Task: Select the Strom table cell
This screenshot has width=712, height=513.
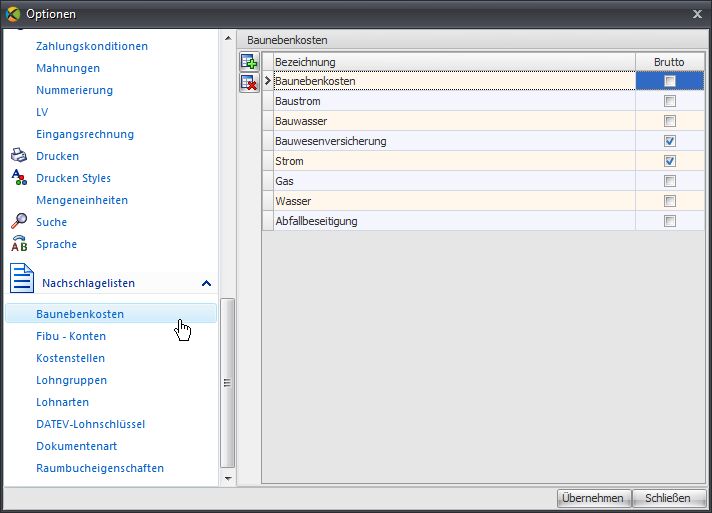Action: [x=454, y=161]
